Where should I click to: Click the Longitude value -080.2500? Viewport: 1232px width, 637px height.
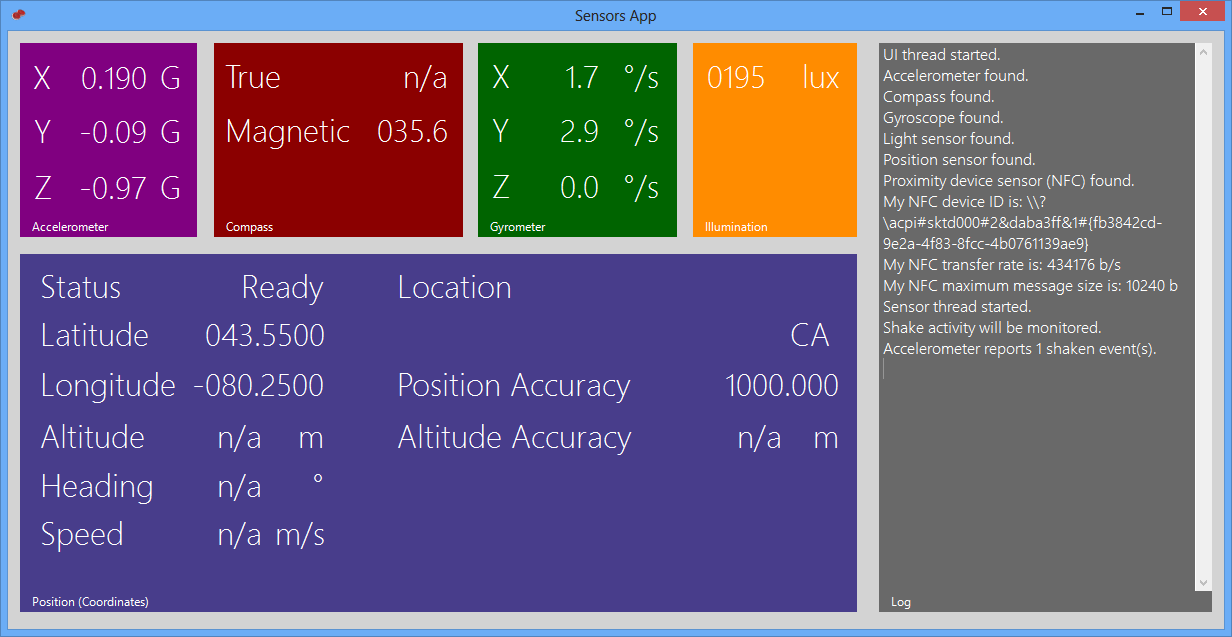pyautogui.click(x=259, y=386)
